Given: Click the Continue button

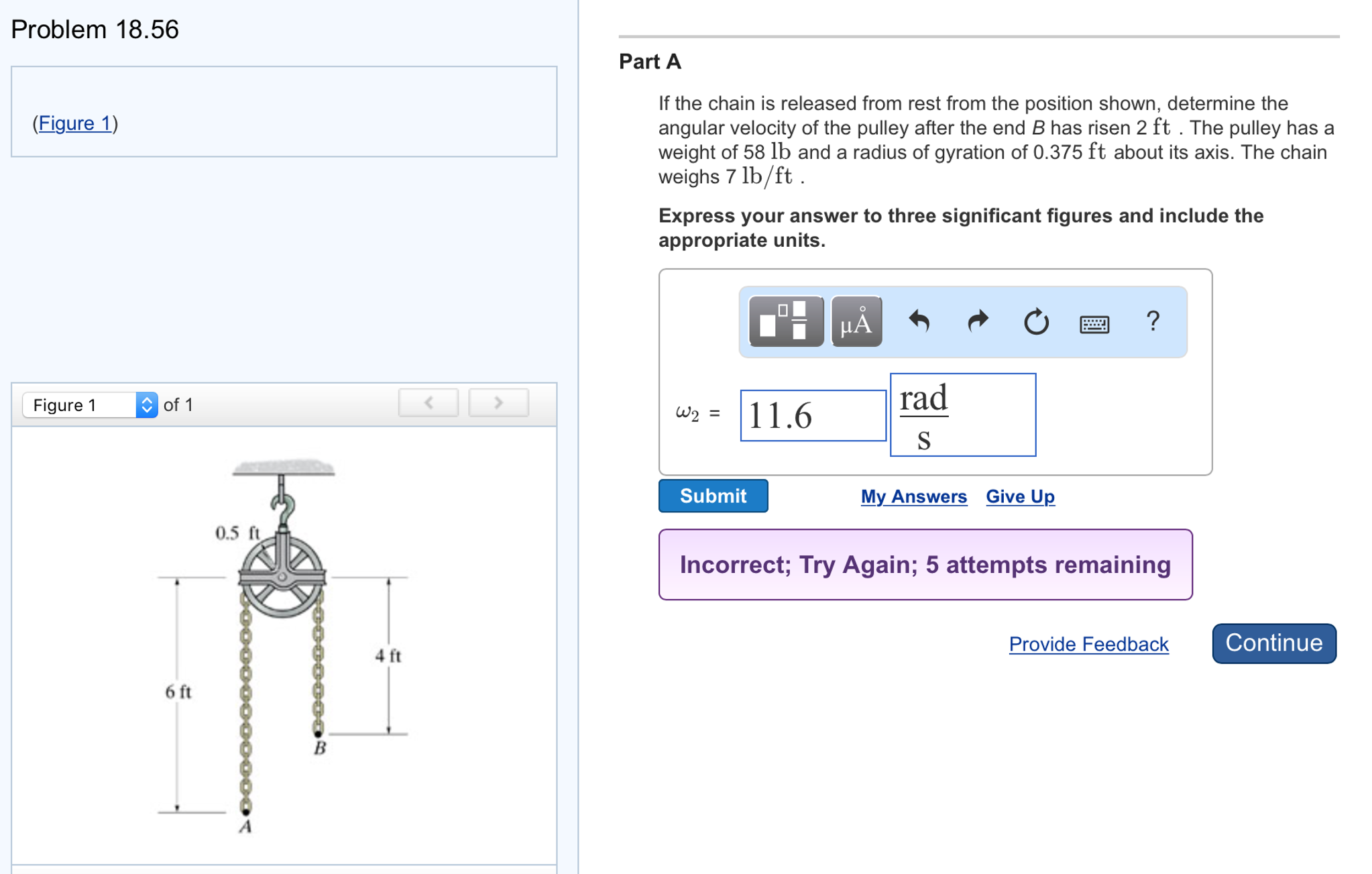Looking at the screenshot, I should pos(1273,643).
